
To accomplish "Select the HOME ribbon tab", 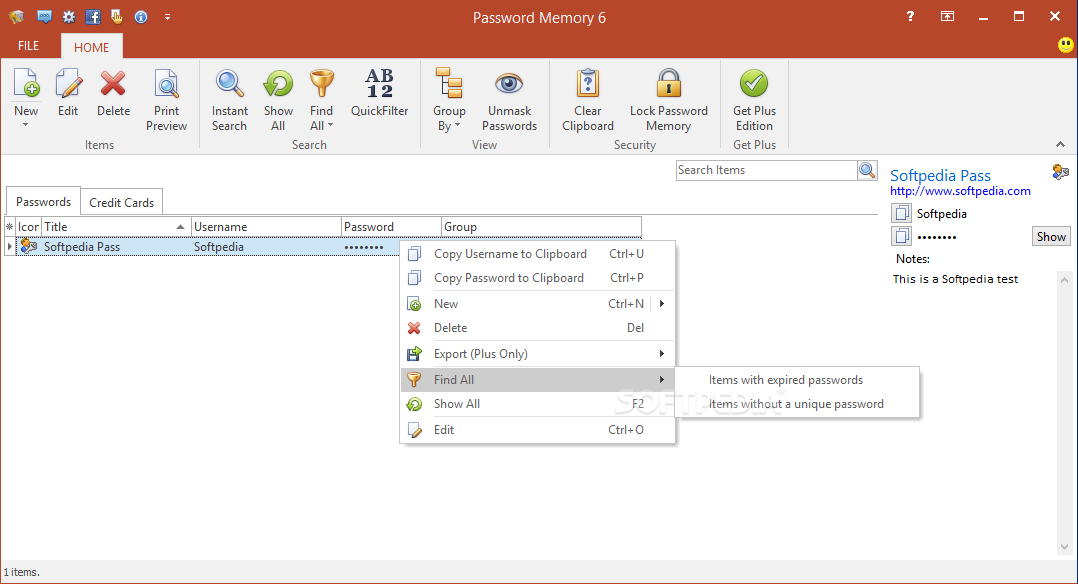I will pyautogui.click(x=91, y=47).
